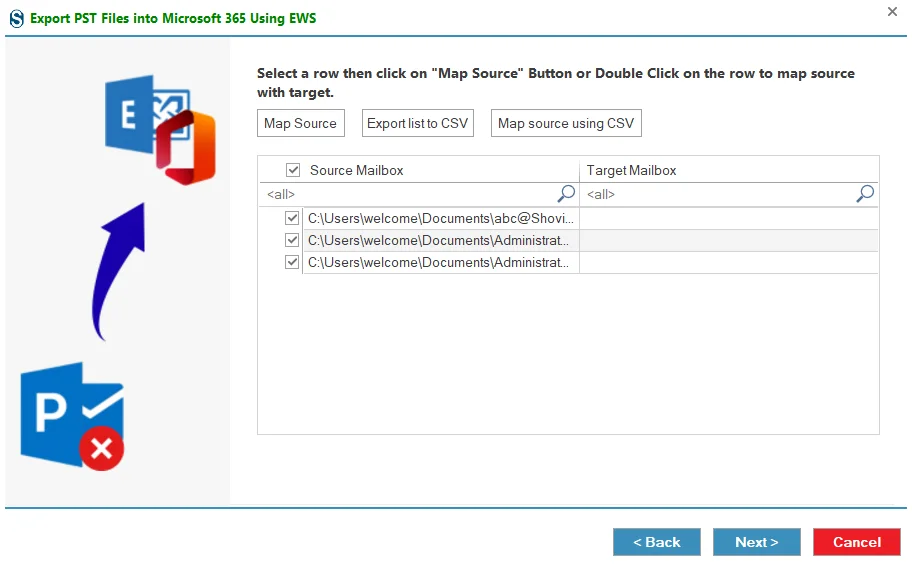This screenshot has height=567, width=912.
Task: Click the Map Source button
Action: [301, 123]
